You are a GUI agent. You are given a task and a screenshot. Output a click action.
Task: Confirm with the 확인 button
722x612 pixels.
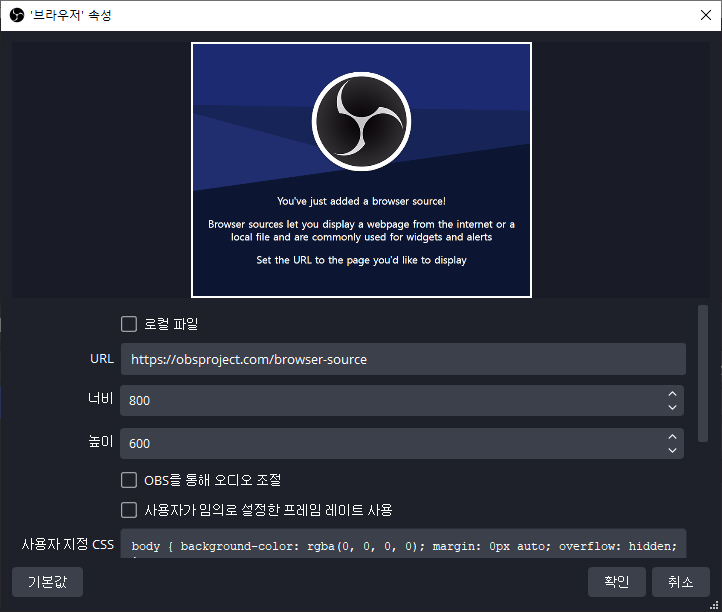click(x=617, y=582)
